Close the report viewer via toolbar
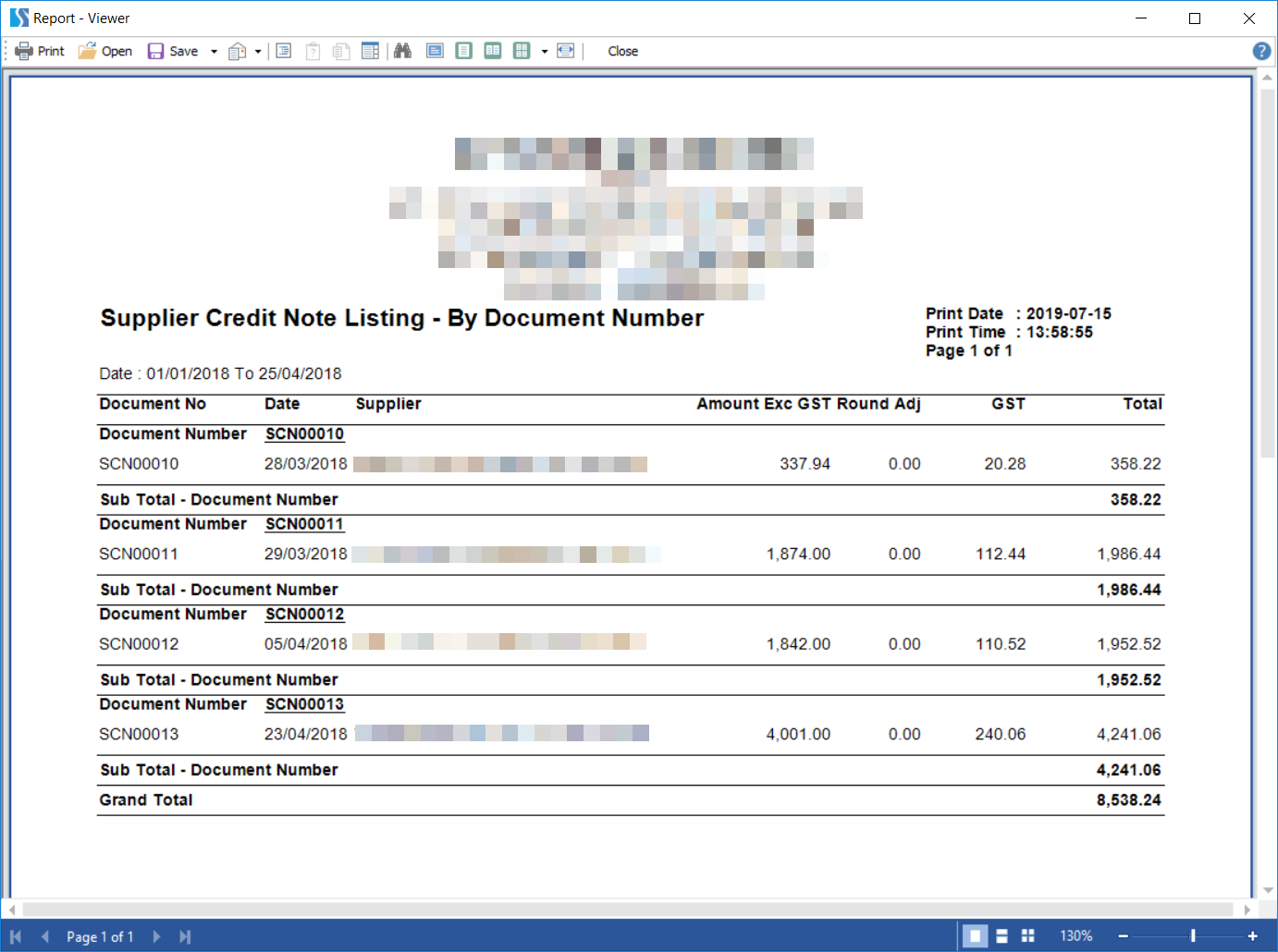The width and height of the screenshot is (1278, 952). 622,51
